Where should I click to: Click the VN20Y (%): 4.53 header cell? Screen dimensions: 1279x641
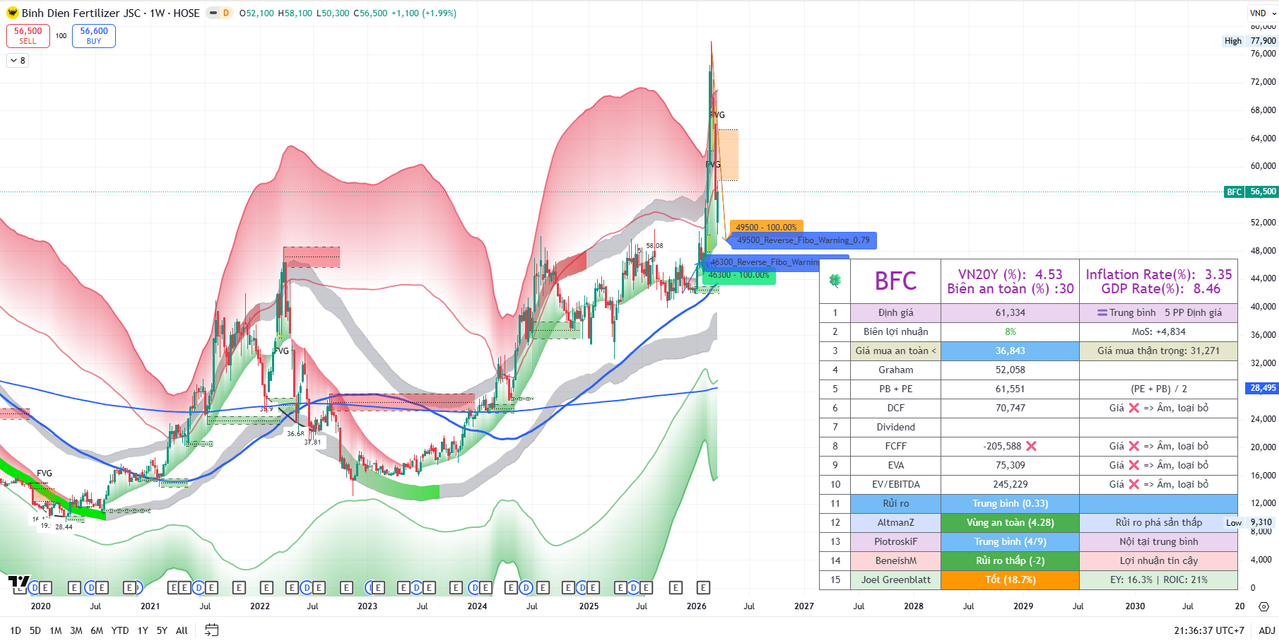1010,281
